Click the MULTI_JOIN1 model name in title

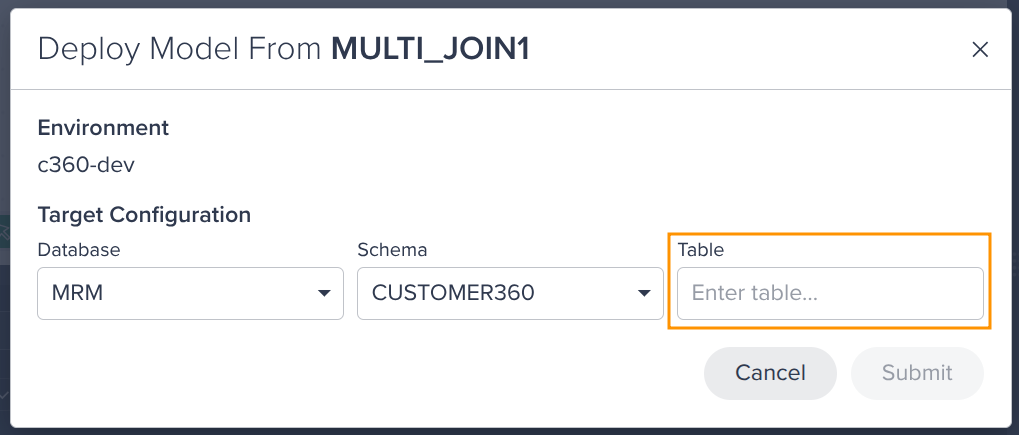coord(430,49)
